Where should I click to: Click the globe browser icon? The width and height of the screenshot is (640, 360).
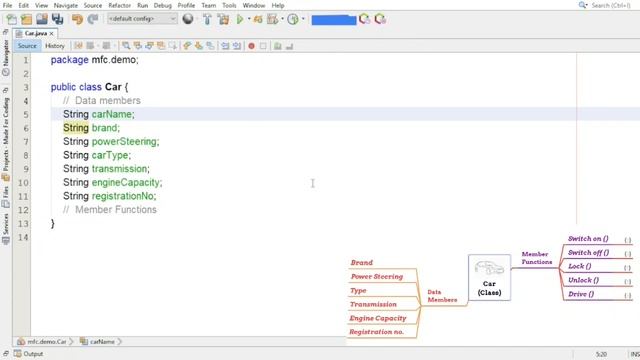[188, 19]
